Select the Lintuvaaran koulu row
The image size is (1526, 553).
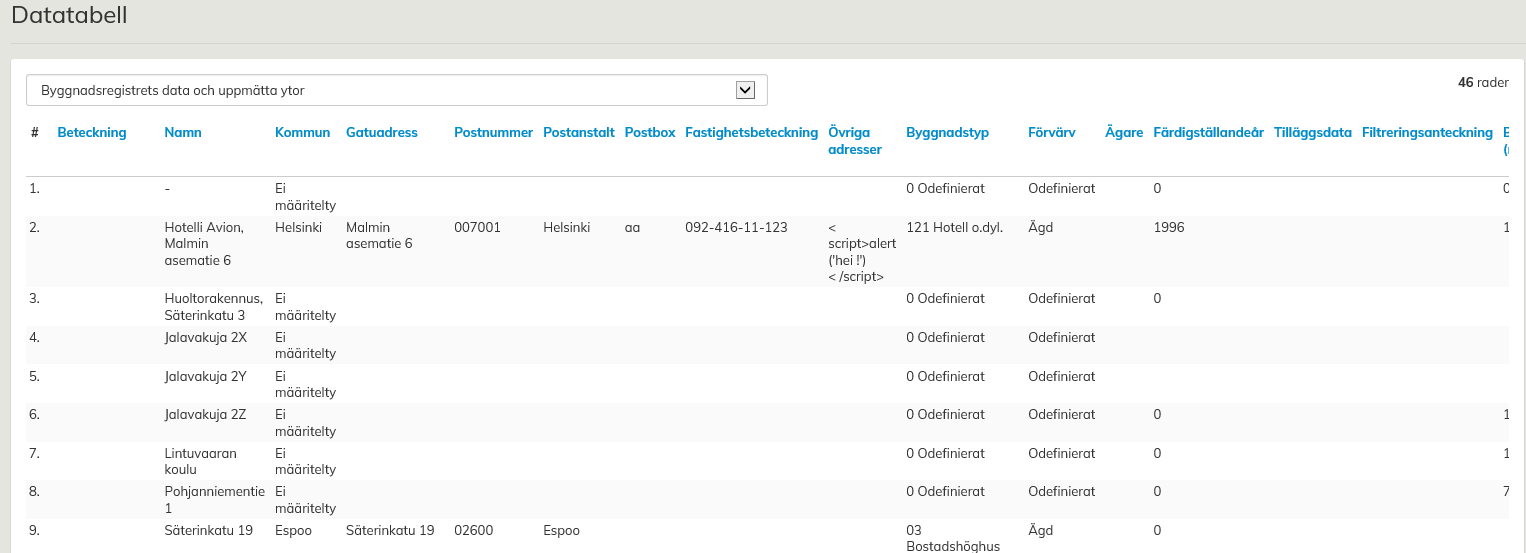200,461
